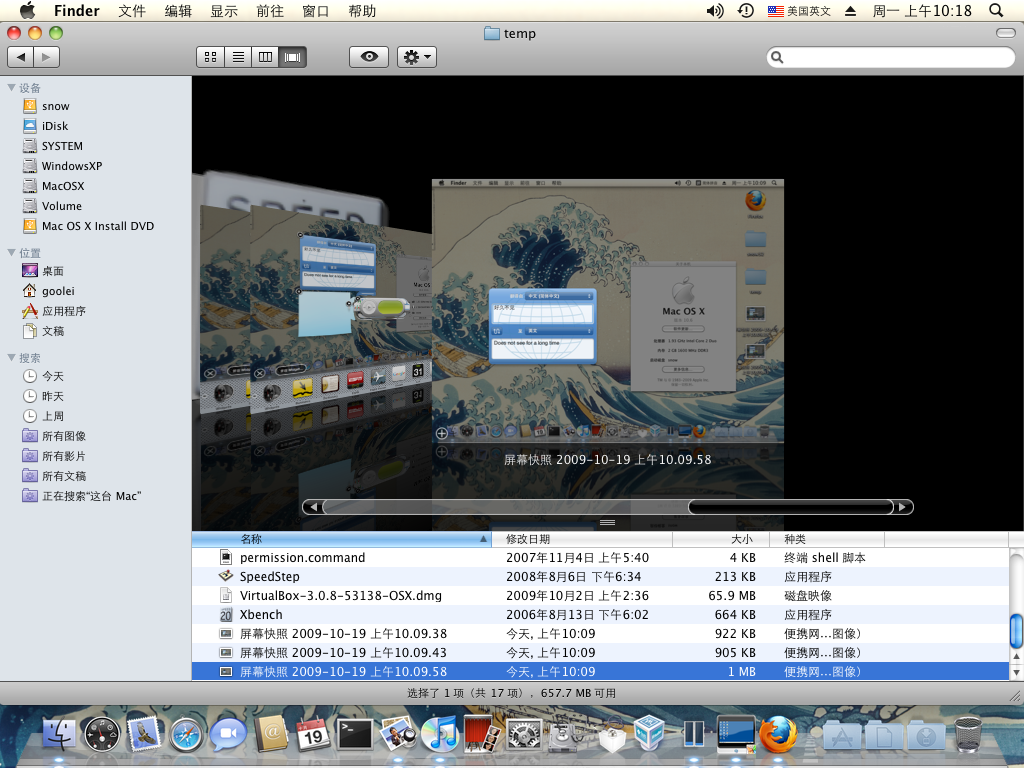Viewport: 1024px width, 768px height.
Task: Collapse the 搜索 sidebar section
Action: (11, 357)
